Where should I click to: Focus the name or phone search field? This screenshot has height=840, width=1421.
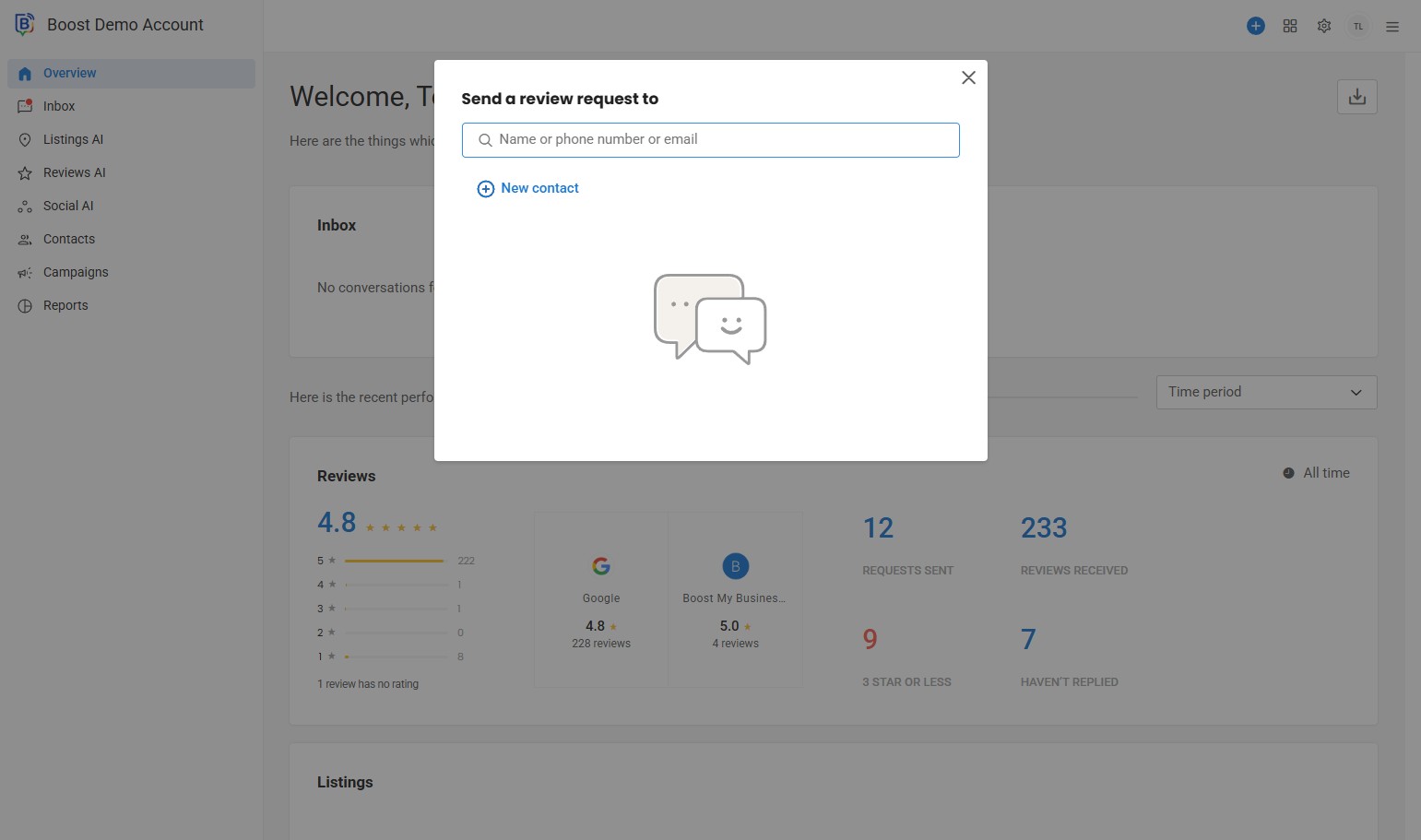click(x=719, y=139)
